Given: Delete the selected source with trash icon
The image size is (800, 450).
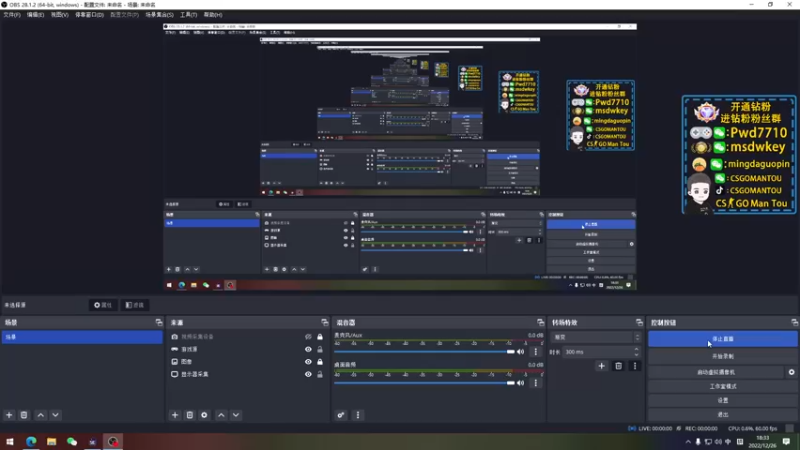Looking at the screenshot, I should (190, 415).
